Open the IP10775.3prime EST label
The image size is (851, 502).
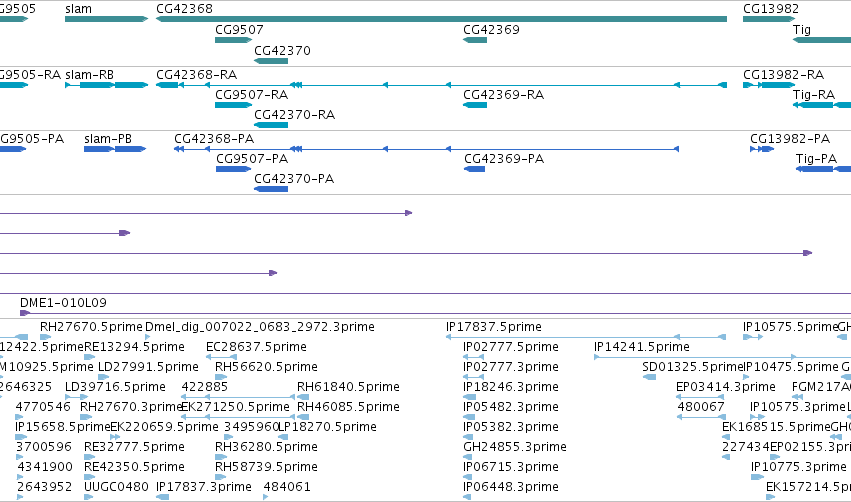click(x=799, y=467)
